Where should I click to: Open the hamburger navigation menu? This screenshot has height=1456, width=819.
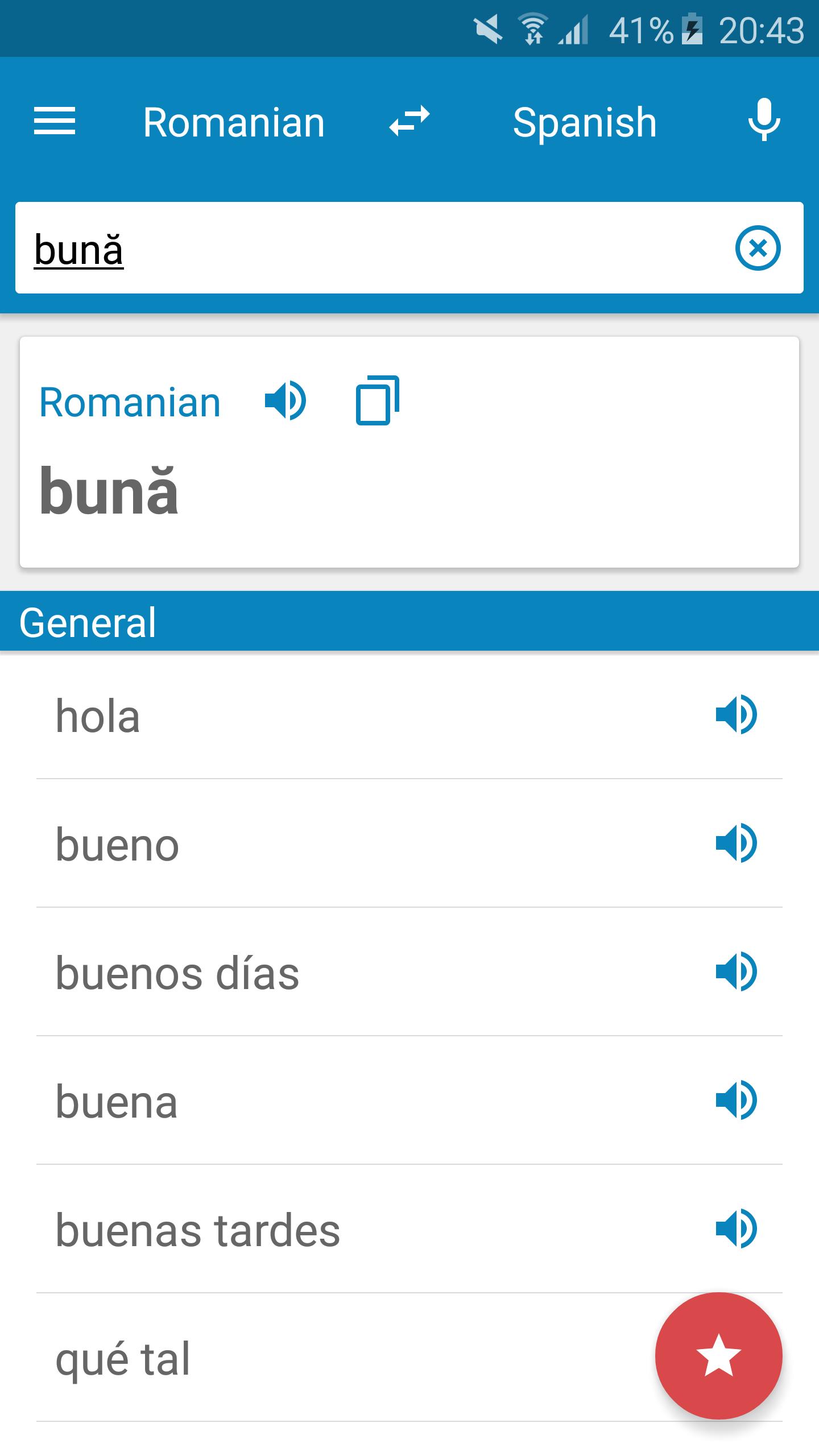click(55, 122)
